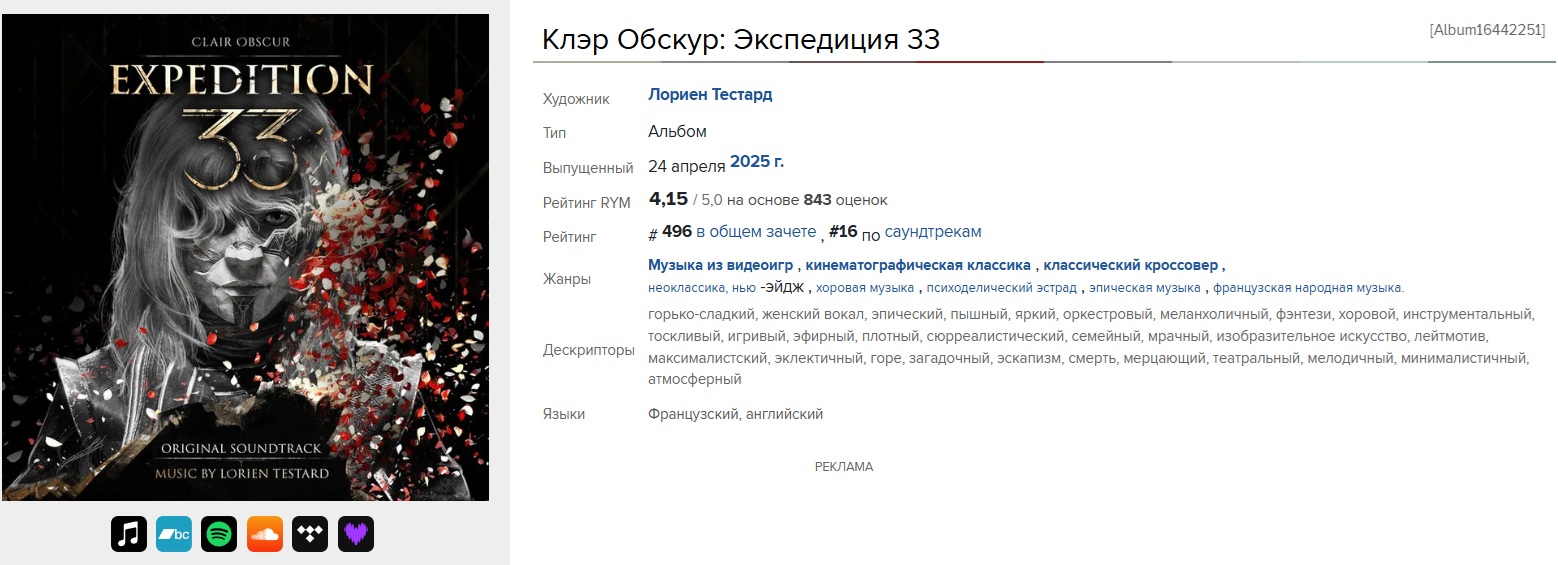Image resolution: width=1558 pixels, height=565 pixels.
Task: Open genre 'классический кроссовер'
Action: pyautogui.click(x=1131, y=265)
